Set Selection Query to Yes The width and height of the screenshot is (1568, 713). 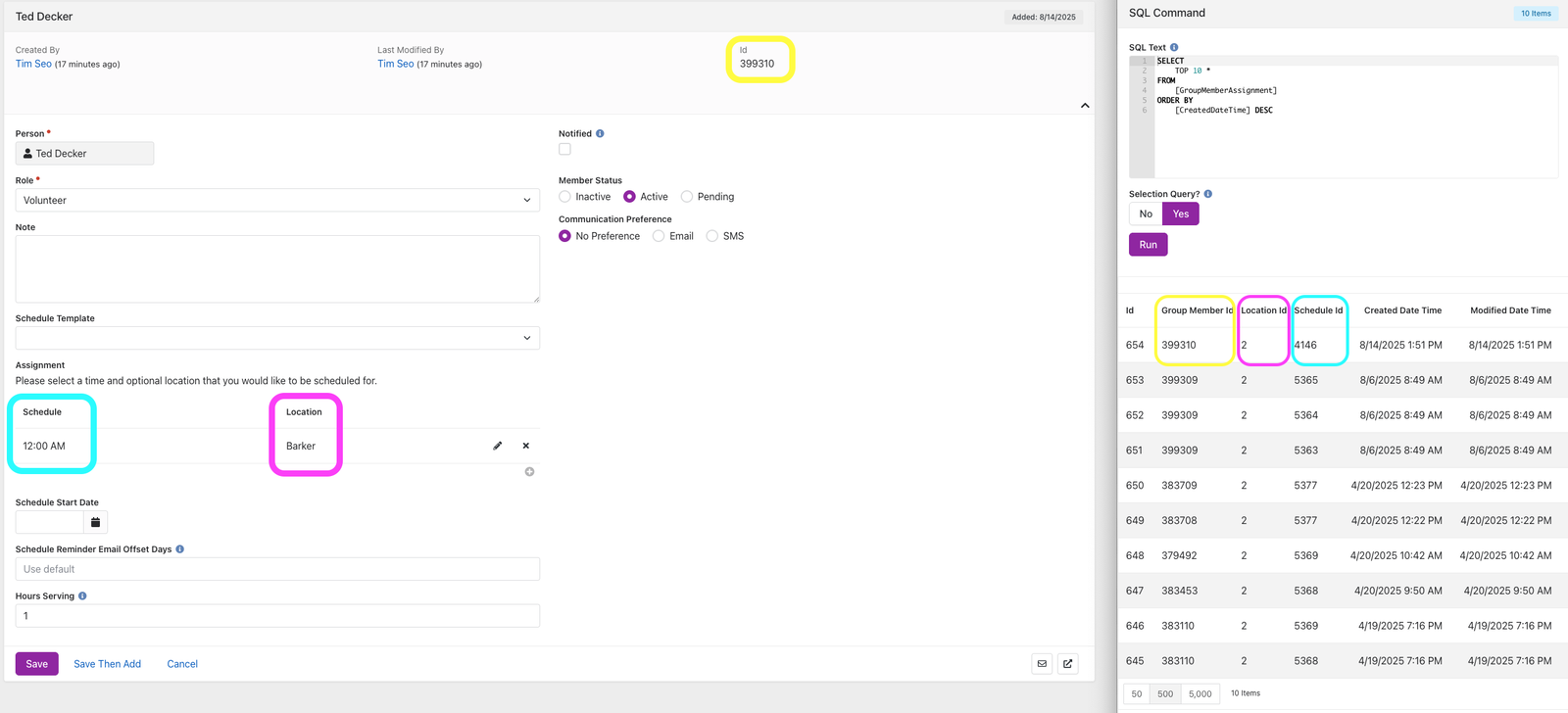[x=1181, y=214]
